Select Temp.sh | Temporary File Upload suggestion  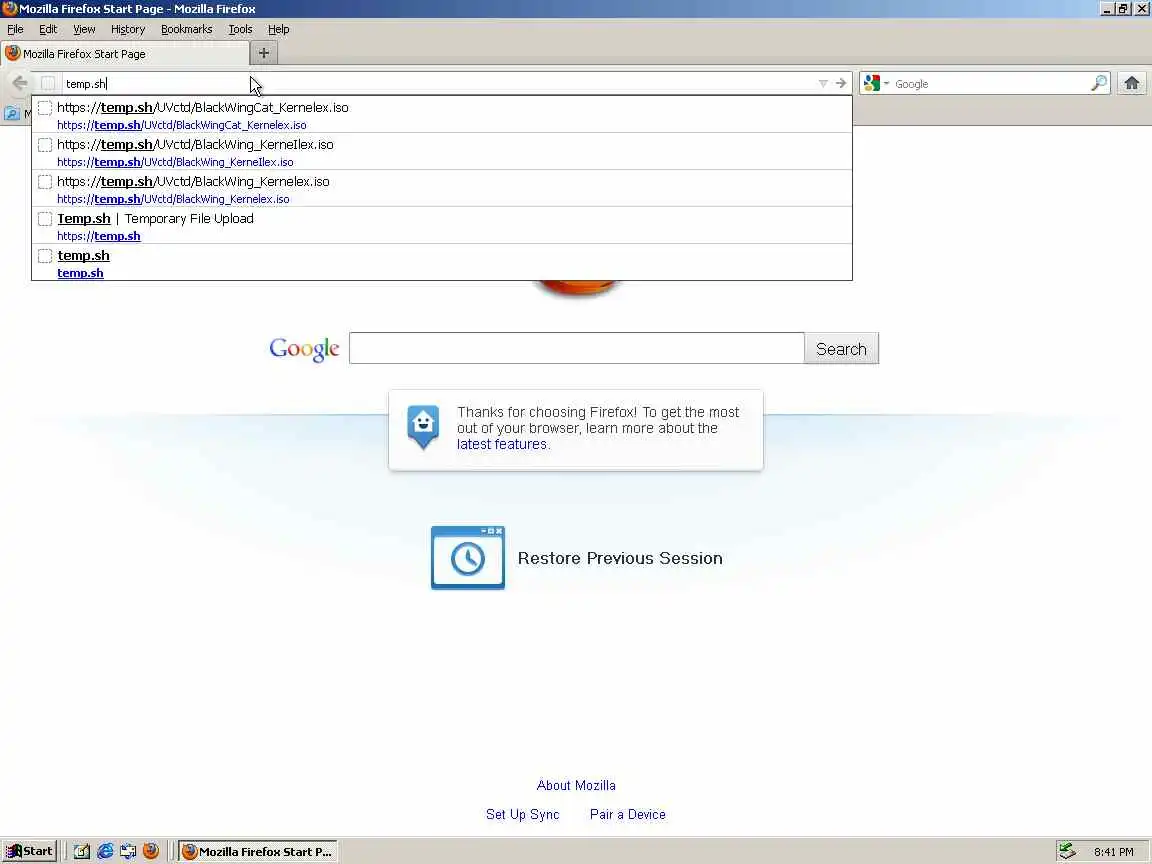[442, 226]
